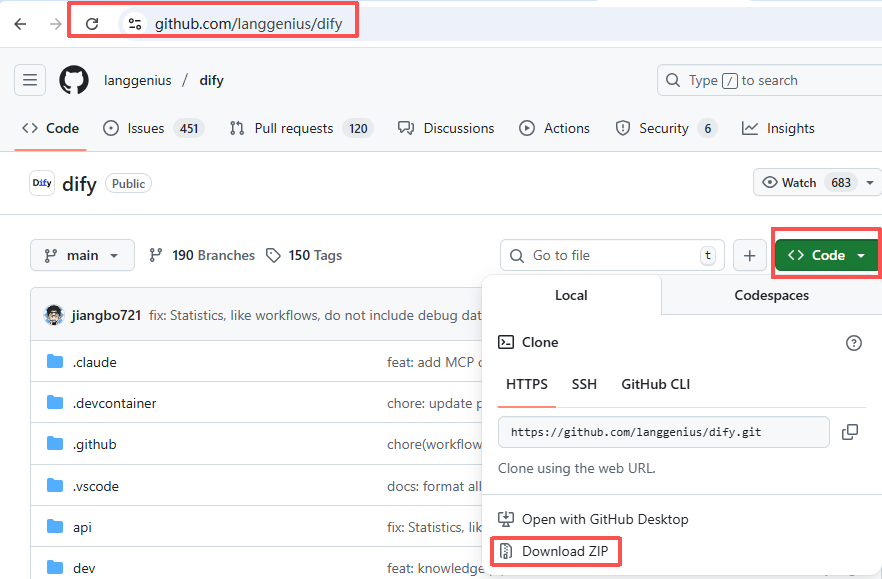Open the api folder
Screen dimensions: 882x579
point(82,527)
